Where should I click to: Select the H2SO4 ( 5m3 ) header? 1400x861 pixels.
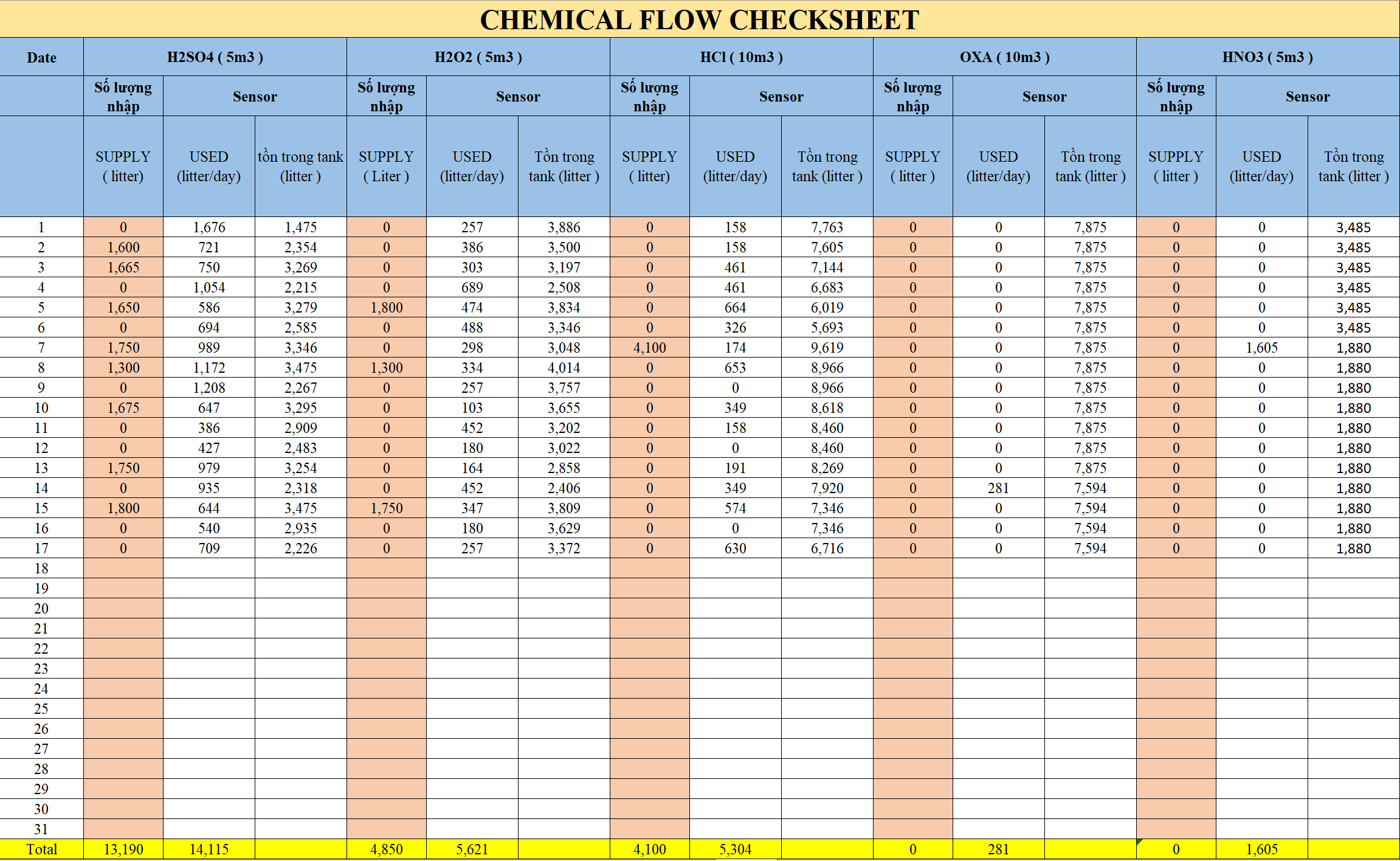click(215, 57)
